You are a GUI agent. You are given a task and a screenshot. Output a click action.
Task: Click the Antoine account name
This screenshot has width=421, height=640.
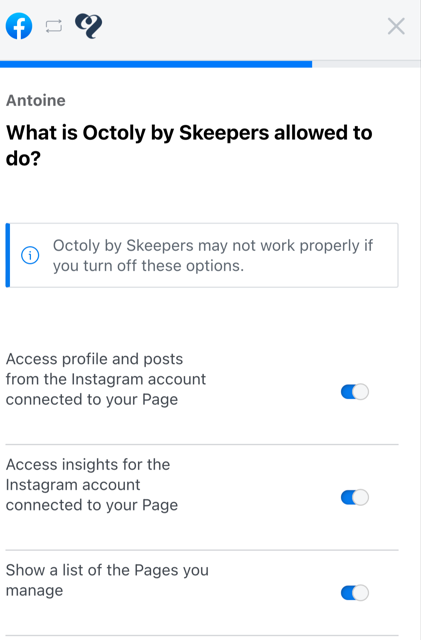pyautogui.click(x=36, y=100)
